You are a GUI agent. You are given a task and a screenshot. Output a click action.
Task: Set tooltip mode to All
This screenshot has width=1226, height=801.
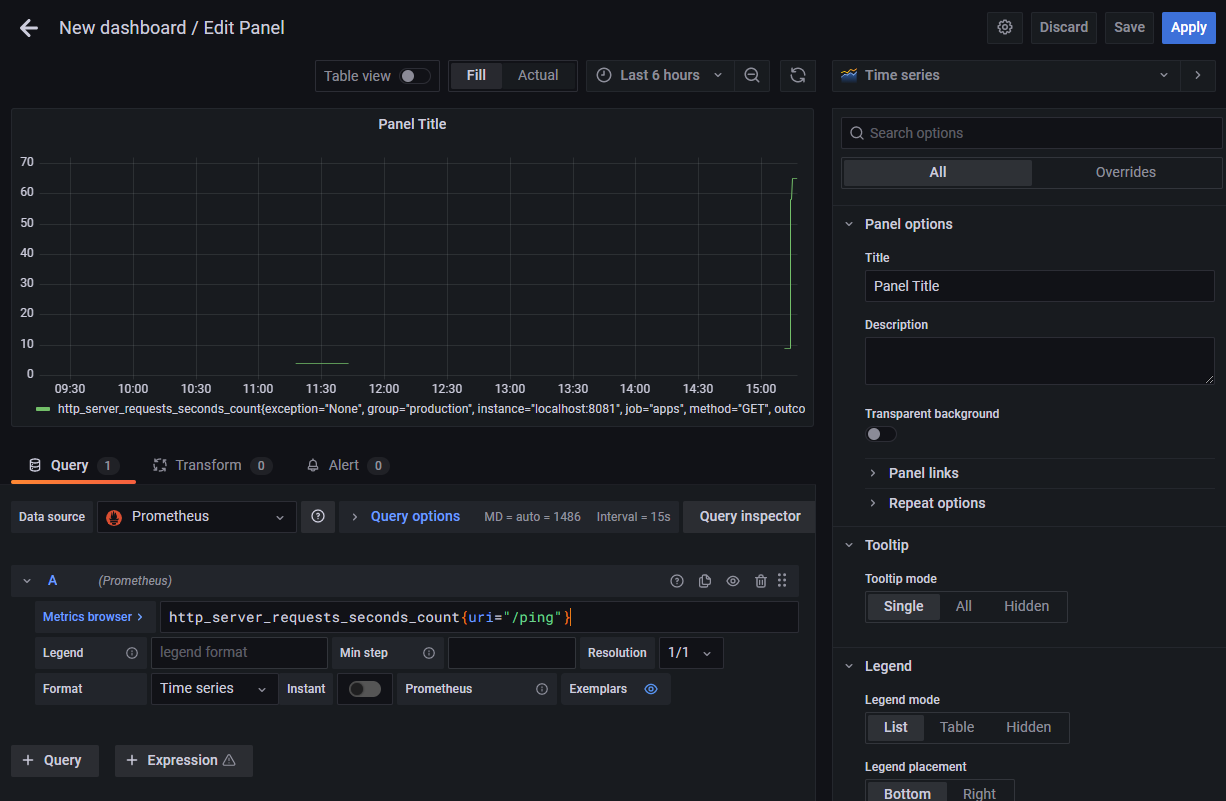(x=964, y=606)
